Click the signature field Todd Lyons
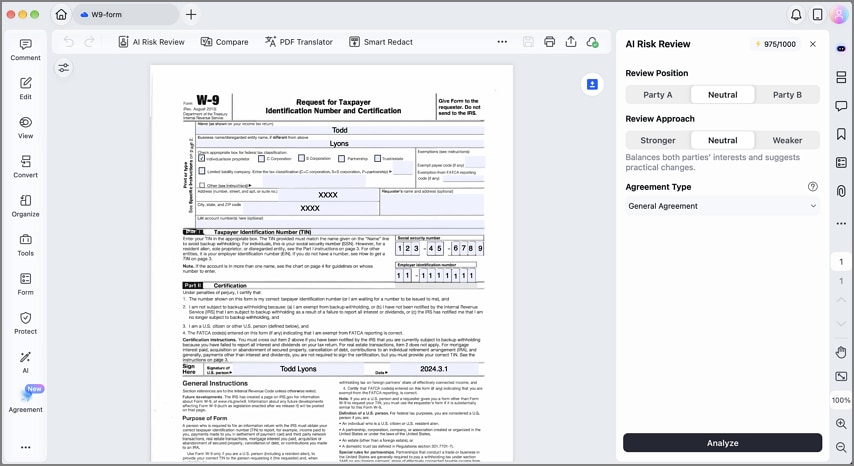This screenshot has height=466, width=854. coord(298,369)
